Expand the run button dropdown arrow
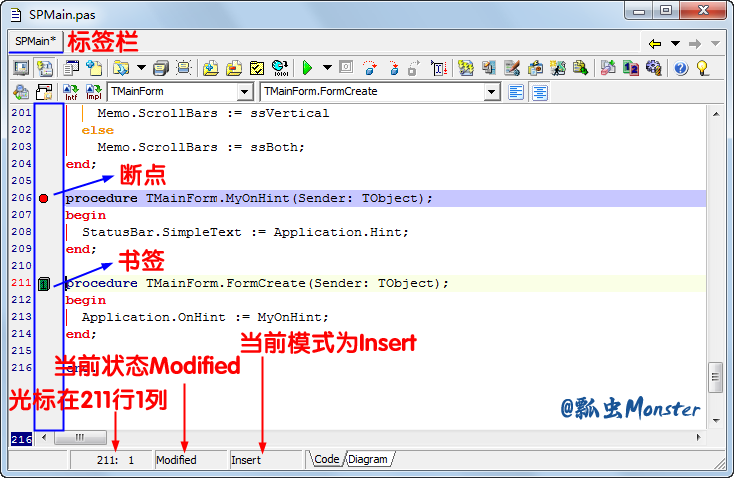The image size is (734, 478). click(327, 68)
